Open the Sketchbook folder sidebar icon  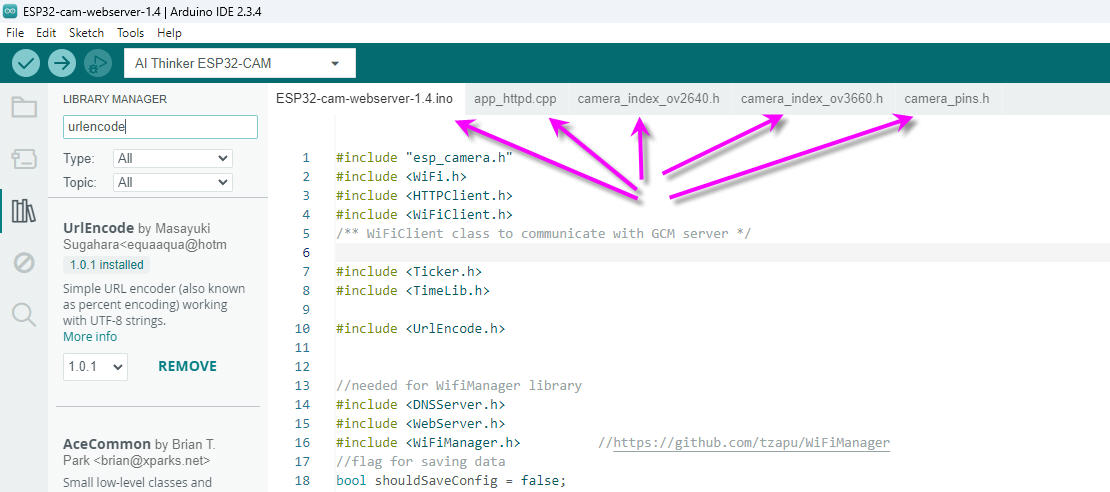pos(24,107)
